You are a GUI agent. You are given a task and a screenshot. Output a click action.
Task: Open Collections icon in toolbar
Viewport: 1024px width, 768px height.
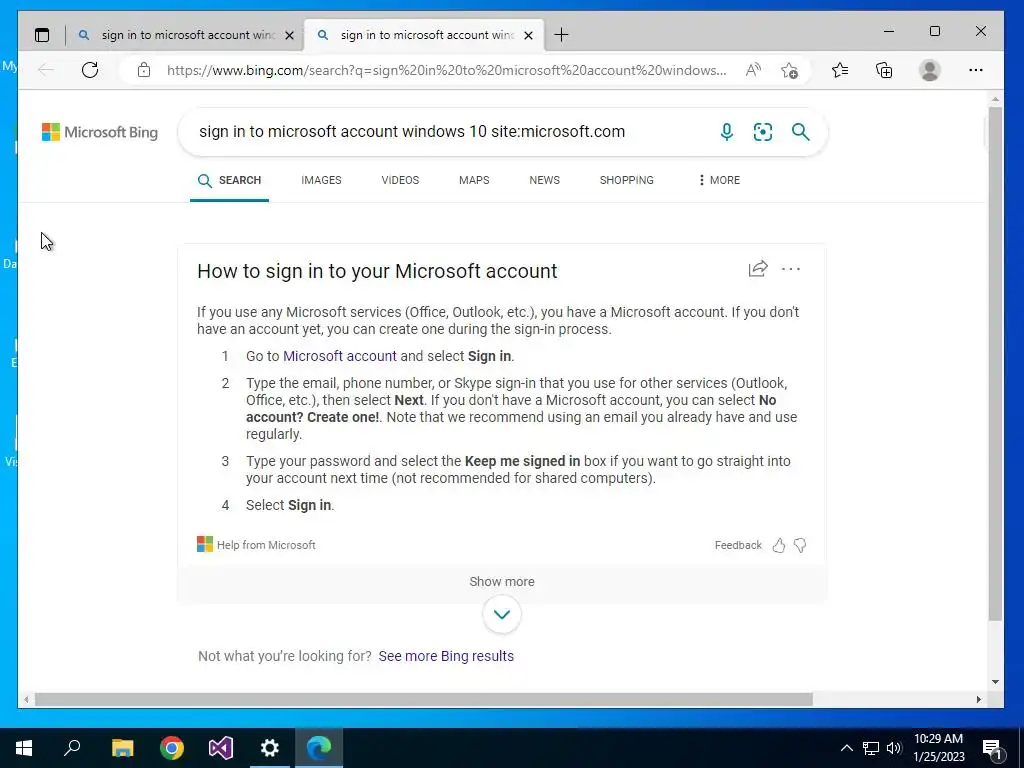[x=884, y=70]
